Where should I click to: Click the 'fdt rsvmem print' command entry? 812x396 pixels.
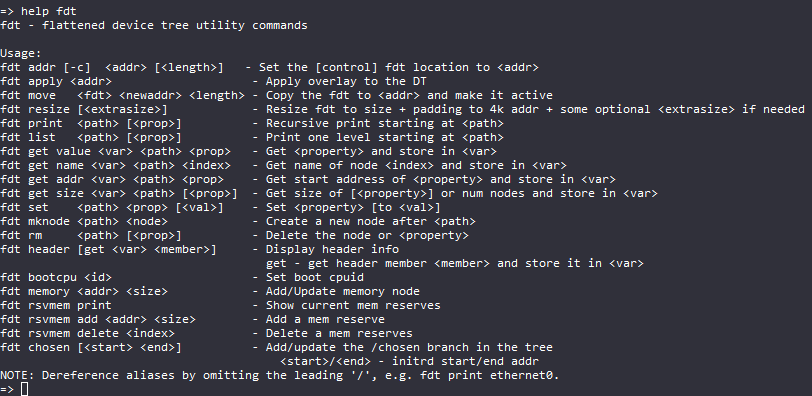[x=221, y=305]
